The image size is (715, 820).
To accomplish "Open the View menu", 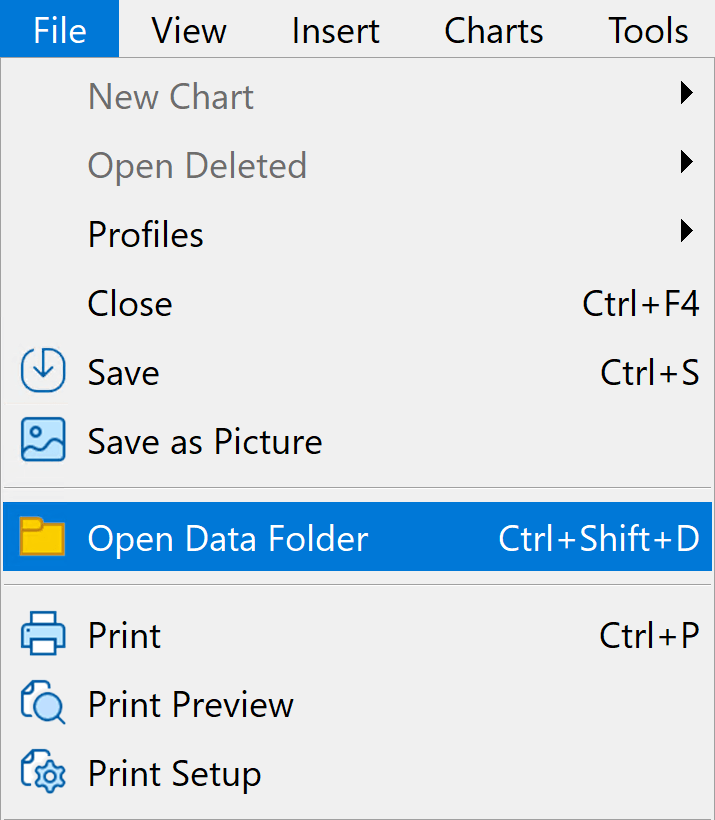I will [189, 29].
